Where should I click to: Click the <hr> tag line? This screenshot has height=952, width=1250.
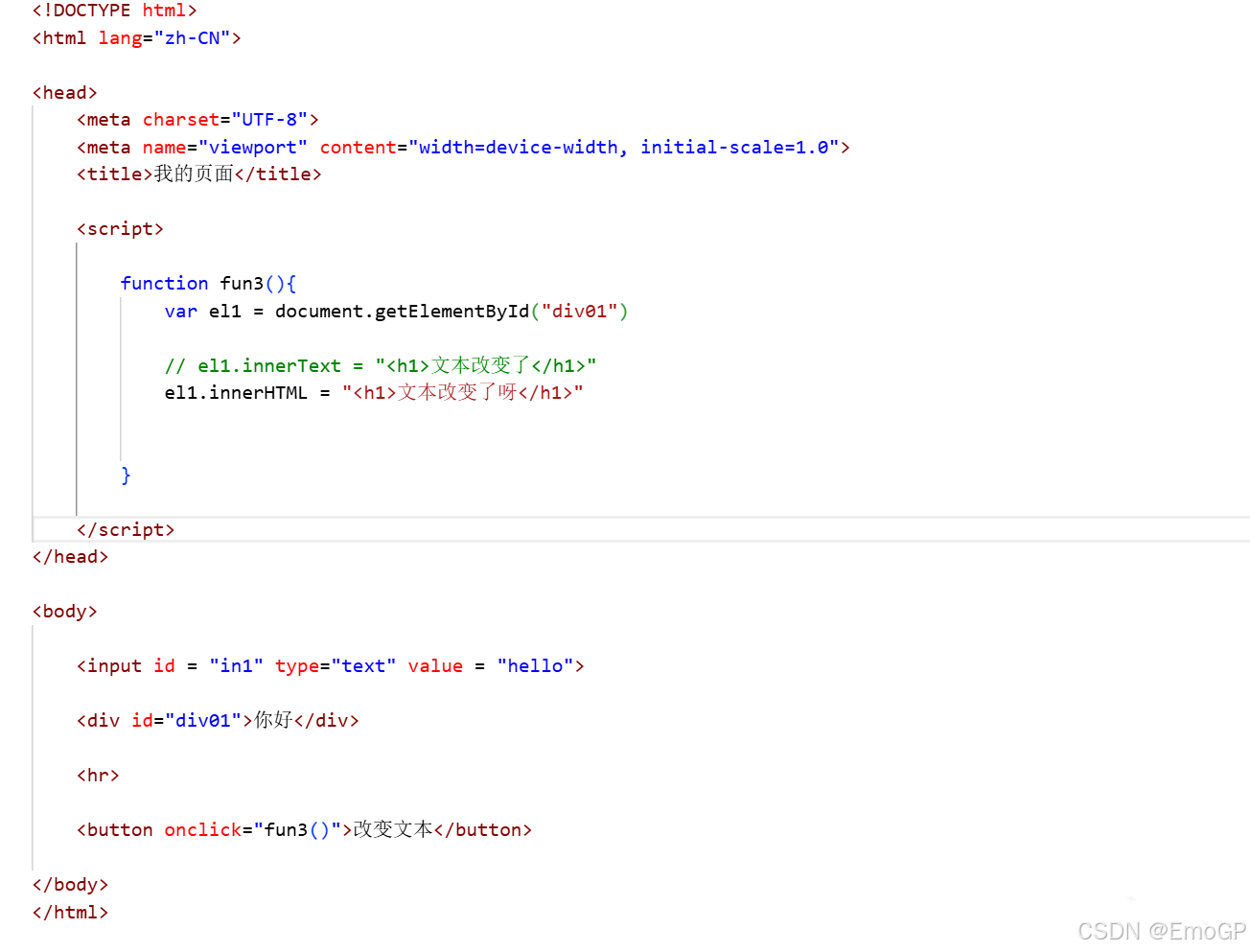pyautogui.click(x=98, y=776)
